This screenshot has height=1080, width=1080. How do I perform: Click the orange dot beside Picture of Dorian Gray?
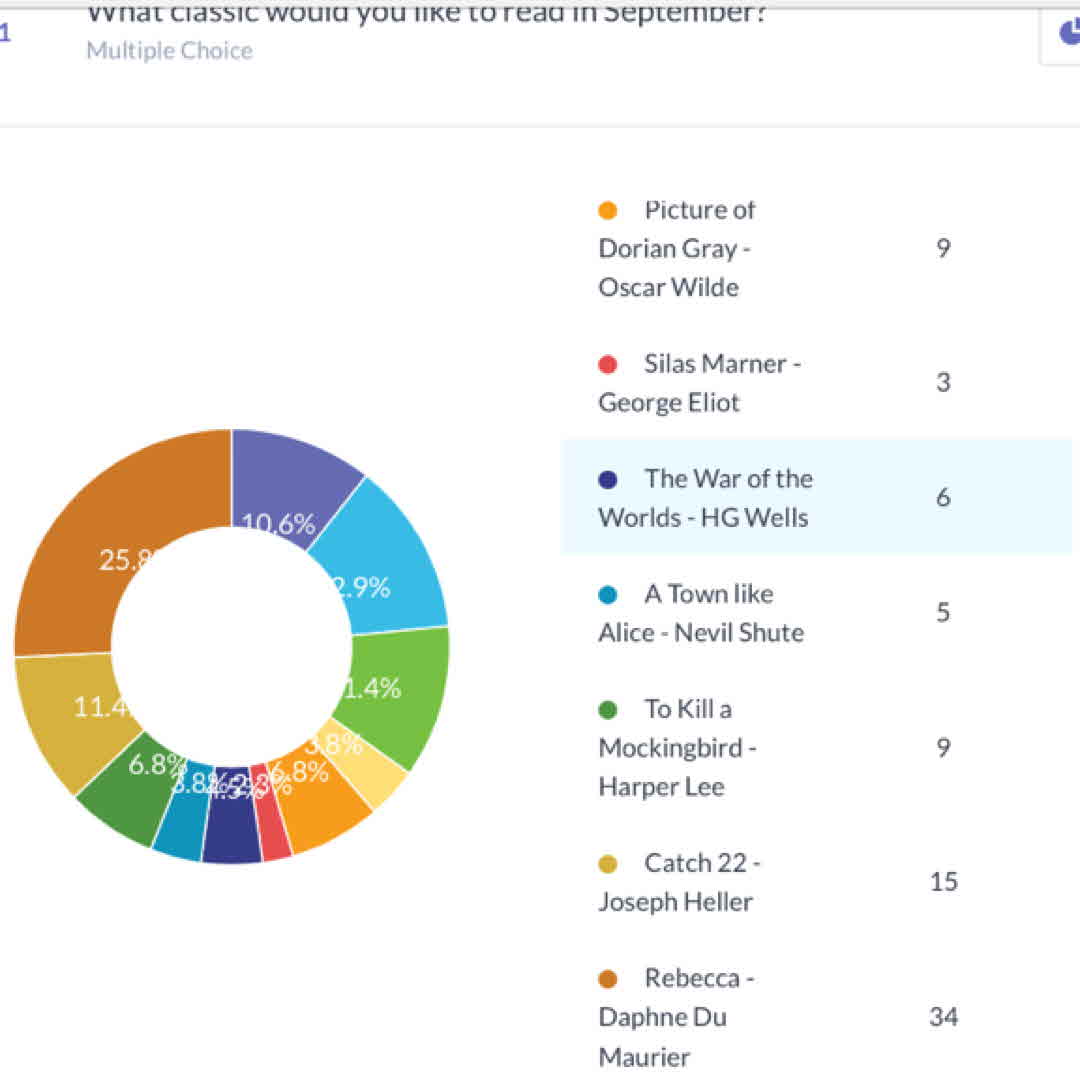pyautogui.click(x=607, y=211)
